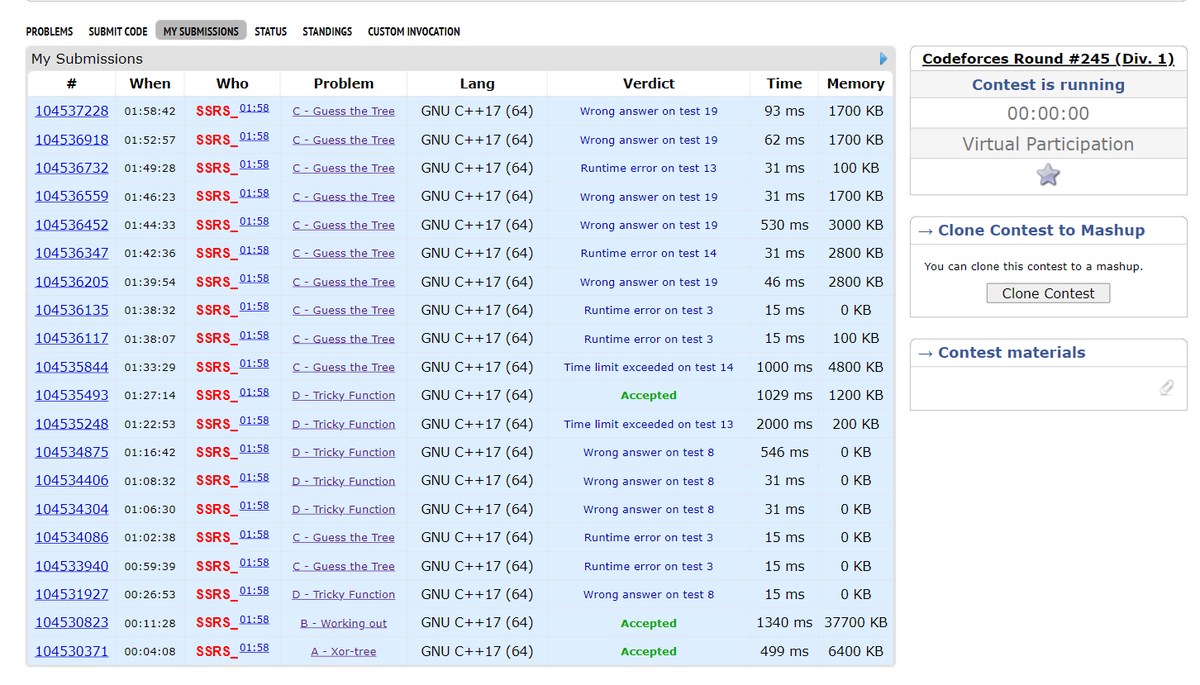Open submission 104536135
The height and width of the screenshot is (685, 1200).
(x=72, y=310)
